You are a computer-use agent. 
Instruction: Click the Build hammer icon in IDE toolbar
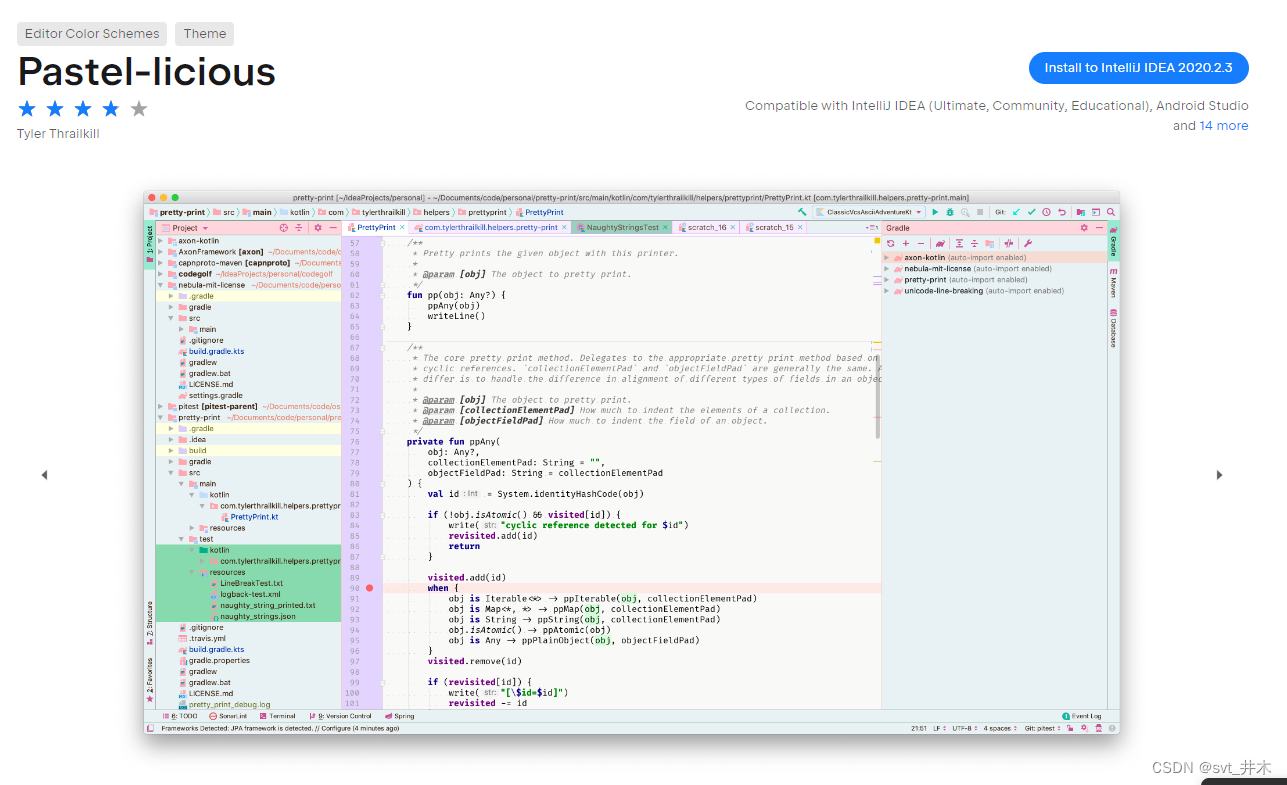tap(802, 212)
